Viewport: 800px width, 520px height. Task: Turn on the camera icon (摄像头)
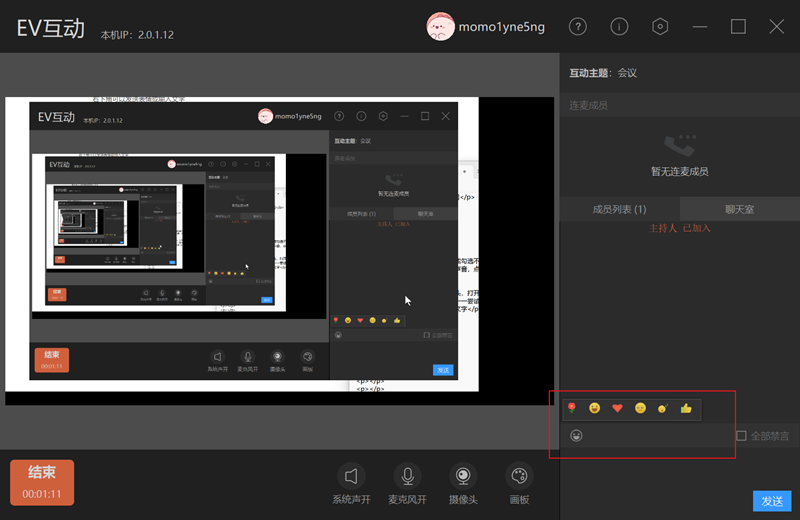pyautogui.click(x=463, y=476)
